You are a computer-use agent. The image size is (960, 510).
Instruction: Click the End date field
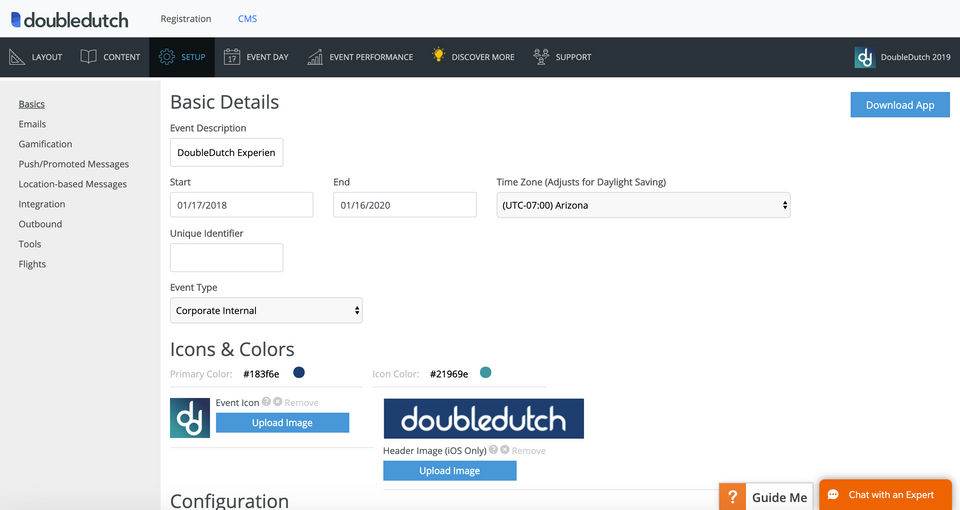[405, 205]
